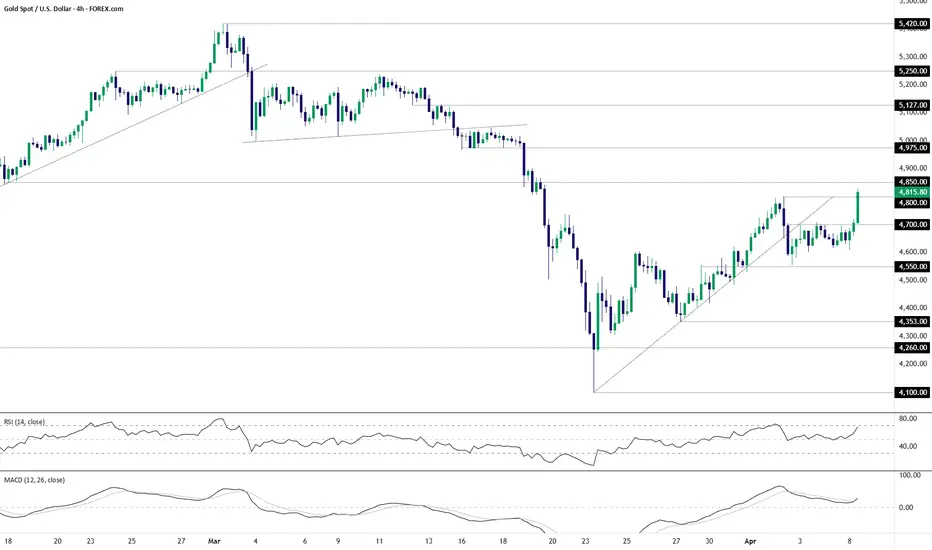Select the 4,100.00 low price label
Viewport: 932px width, 550px height.
tap(911, 392)
